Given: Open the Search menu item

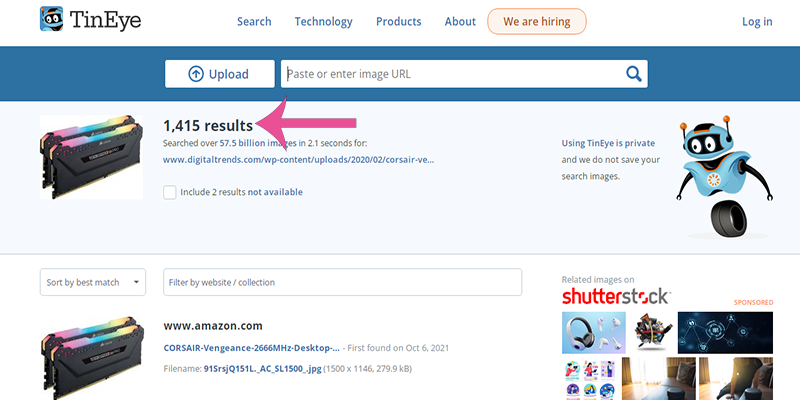Looking at the screenshot, I should (254, 22).
